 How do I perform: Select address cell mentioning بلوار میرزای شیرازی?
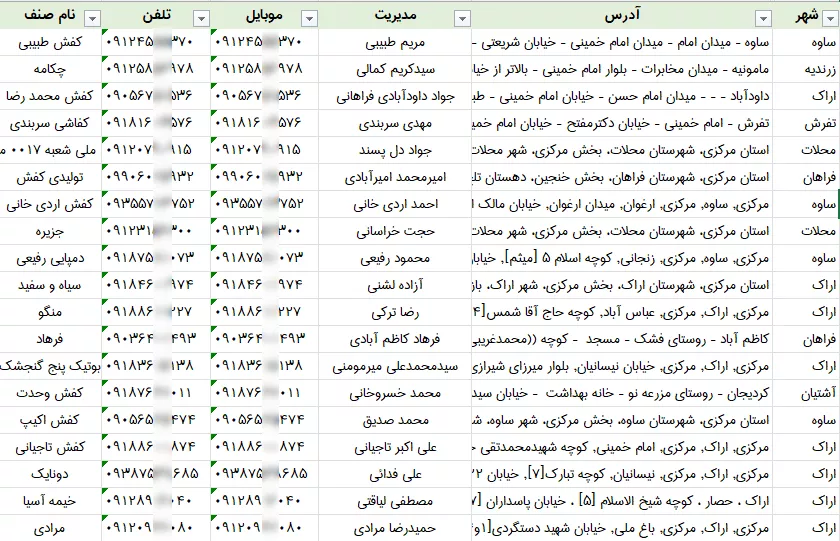[x=622, y=366]
